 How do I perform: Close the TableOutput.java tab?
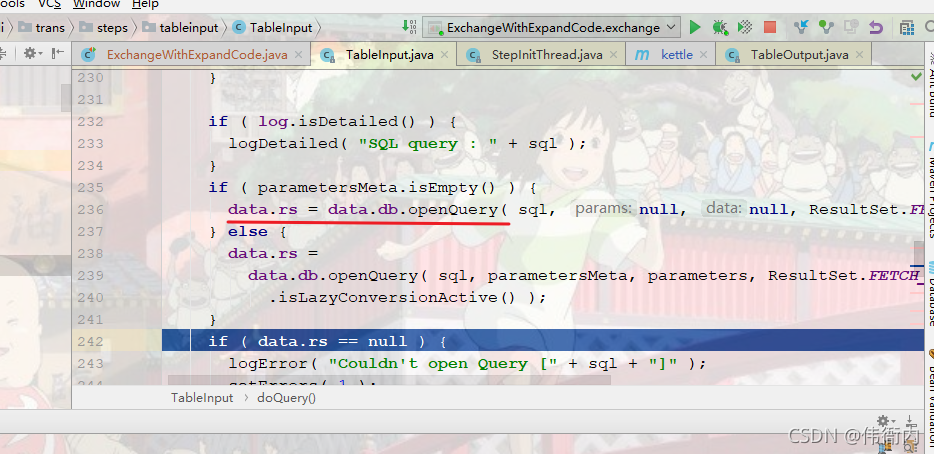pyautogui.click(x=859, y=55)
